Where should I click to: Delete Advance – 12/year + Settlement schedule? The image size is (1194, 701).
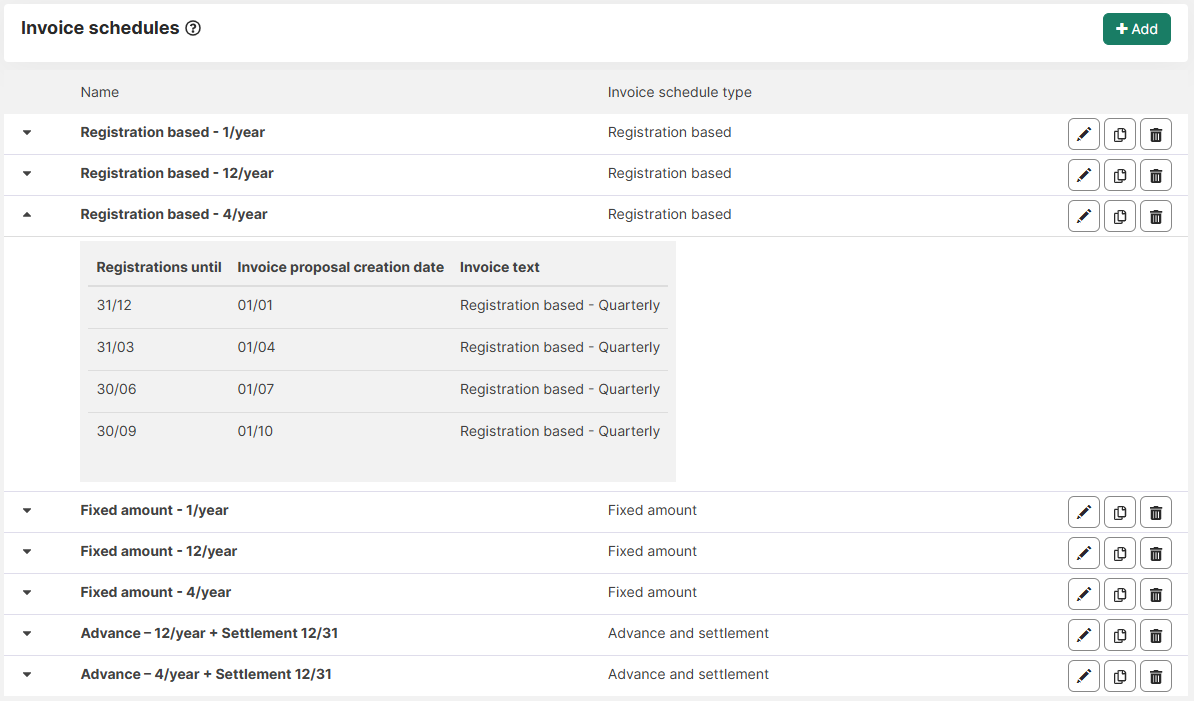[1155, 635]
